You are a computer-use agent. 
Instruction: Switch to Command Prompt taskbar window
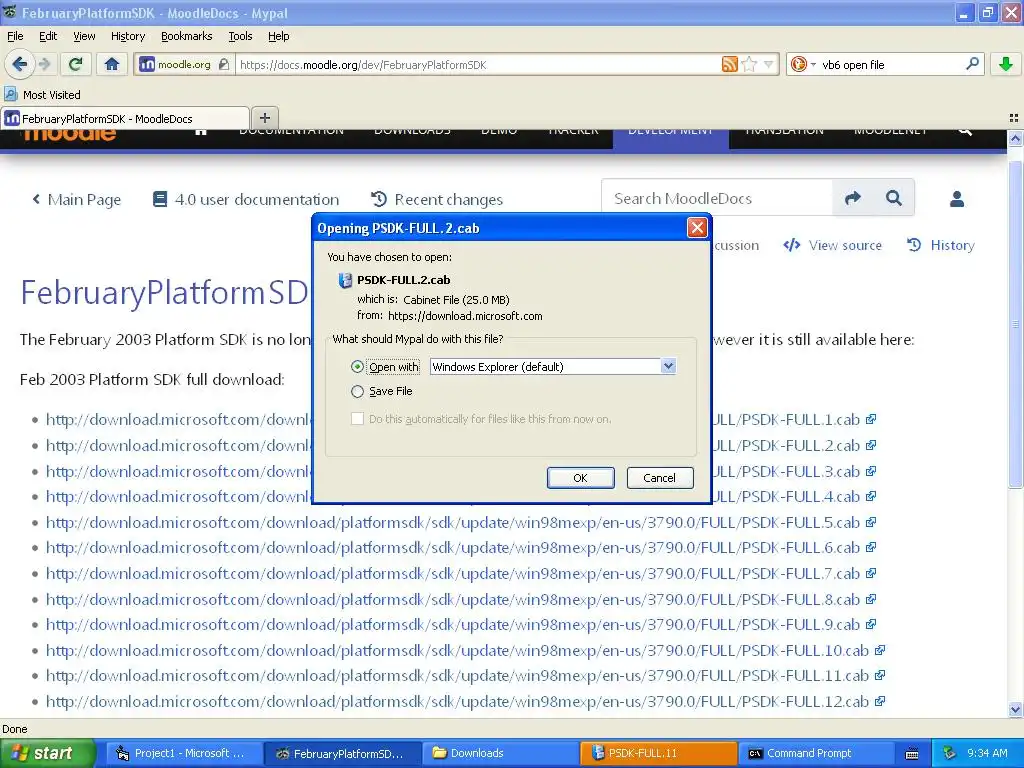pos(816,753)
